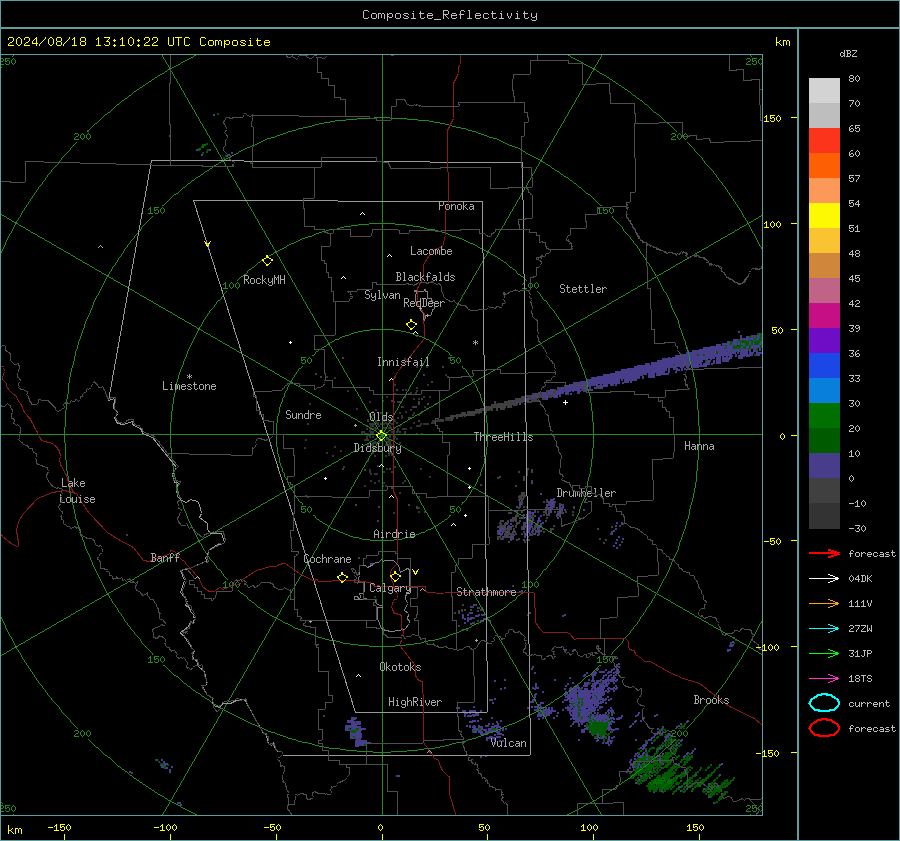The height and width of the screenshot is (841, 900).
Task: Click the Stettler town label
Action: point(583,289)
